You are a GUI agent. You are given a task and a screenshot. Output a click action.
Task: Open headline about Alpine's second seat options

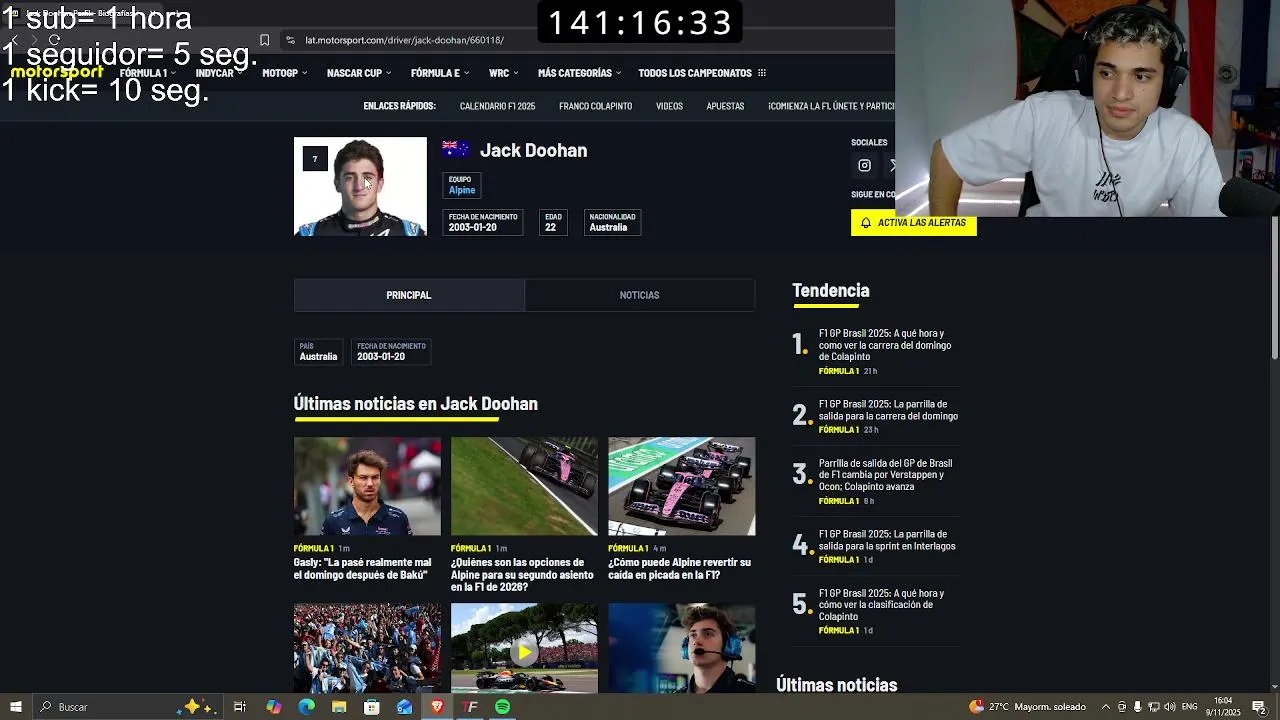[x=522, y=574]
